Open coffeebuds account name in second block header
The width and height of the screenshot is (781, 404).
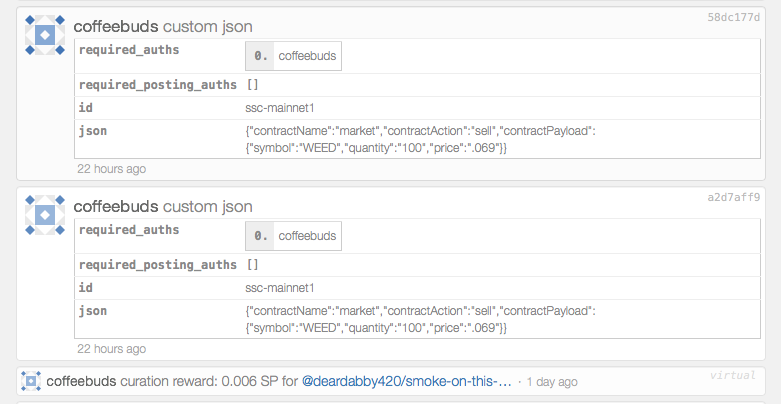point(116,206)
